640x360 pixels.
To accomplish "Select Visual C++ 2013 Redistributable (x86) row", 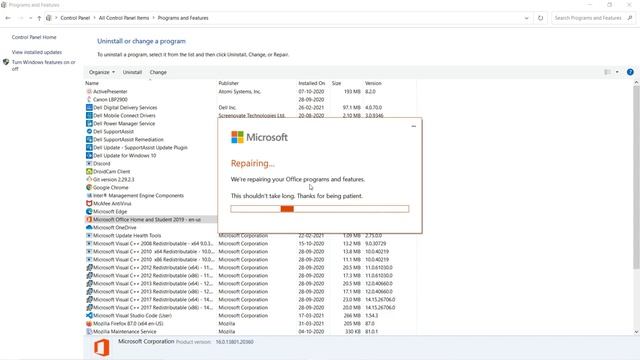I will click(x=250, y=291).
